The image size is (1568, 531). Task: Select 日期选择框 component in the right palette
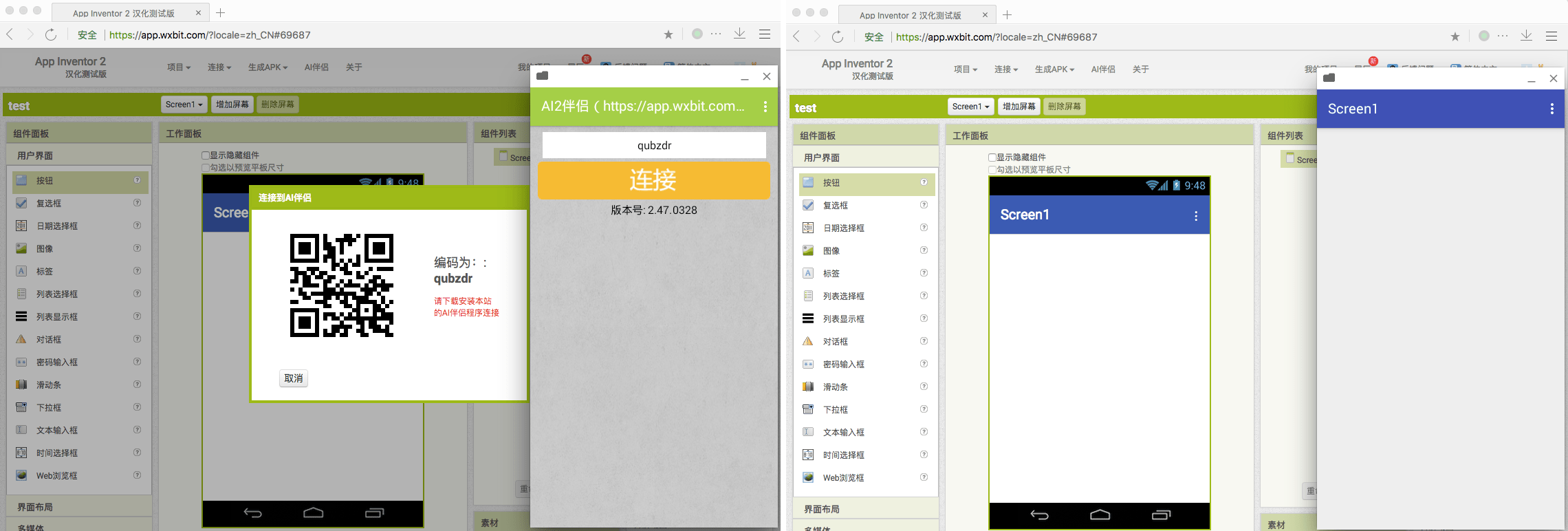pos(866,228)
